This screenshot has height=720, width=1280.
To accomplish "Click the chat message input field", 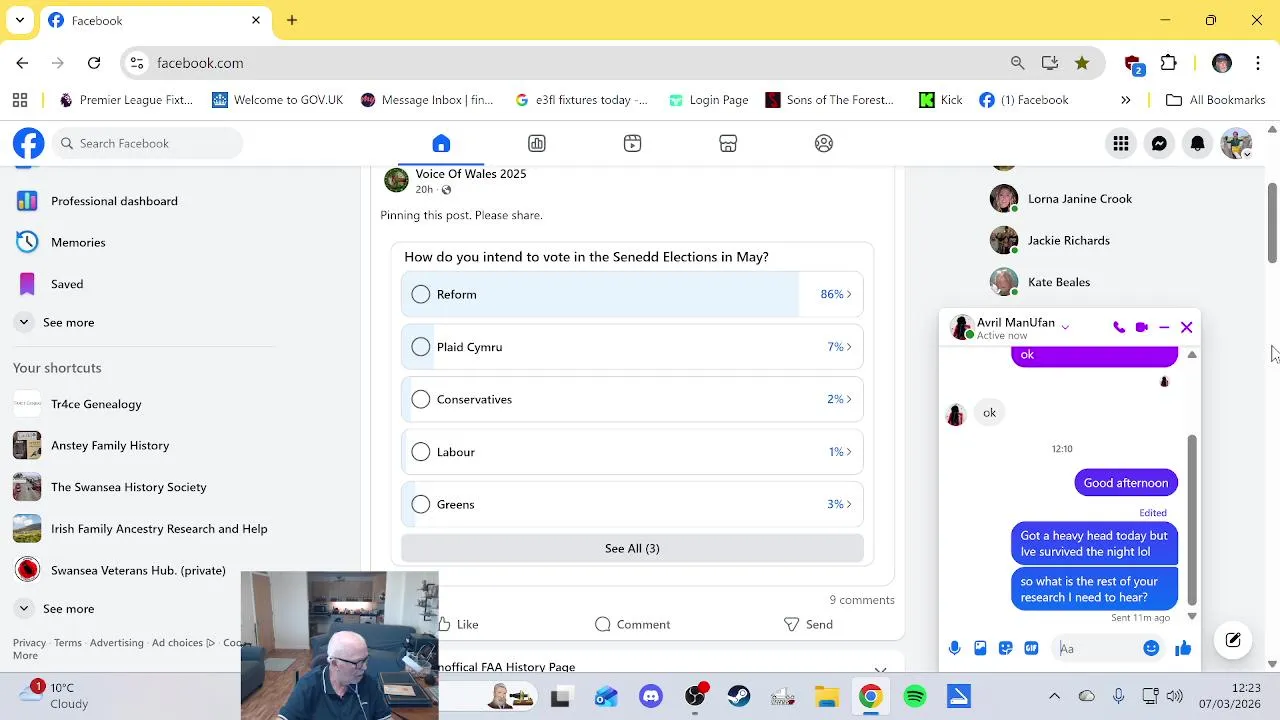I will point(1097,649).
